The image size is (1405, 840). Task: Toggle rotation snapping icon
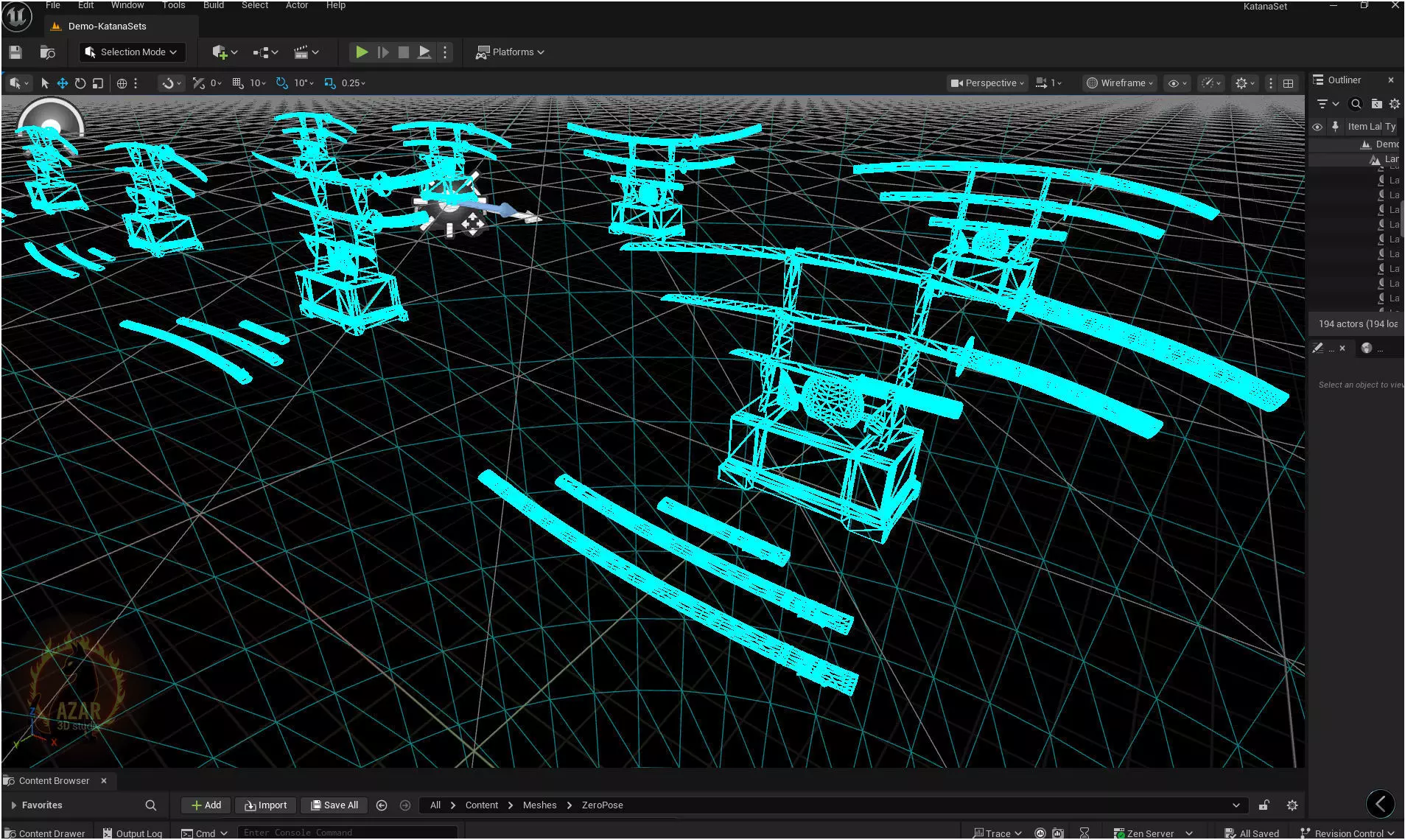click(x=281, y=83)
